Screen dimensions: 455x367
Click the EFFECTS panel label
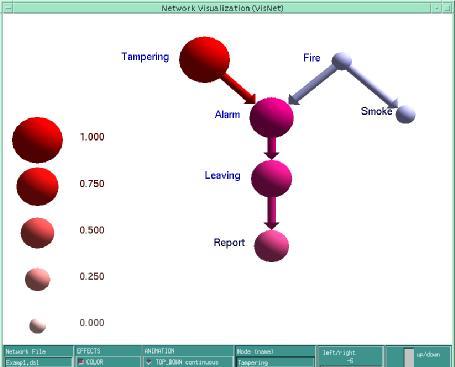tap(88, 351)
